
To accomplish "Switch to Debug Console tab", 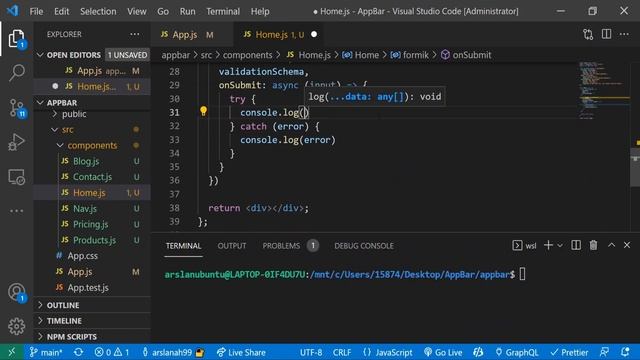I will (x=364, y=246).
